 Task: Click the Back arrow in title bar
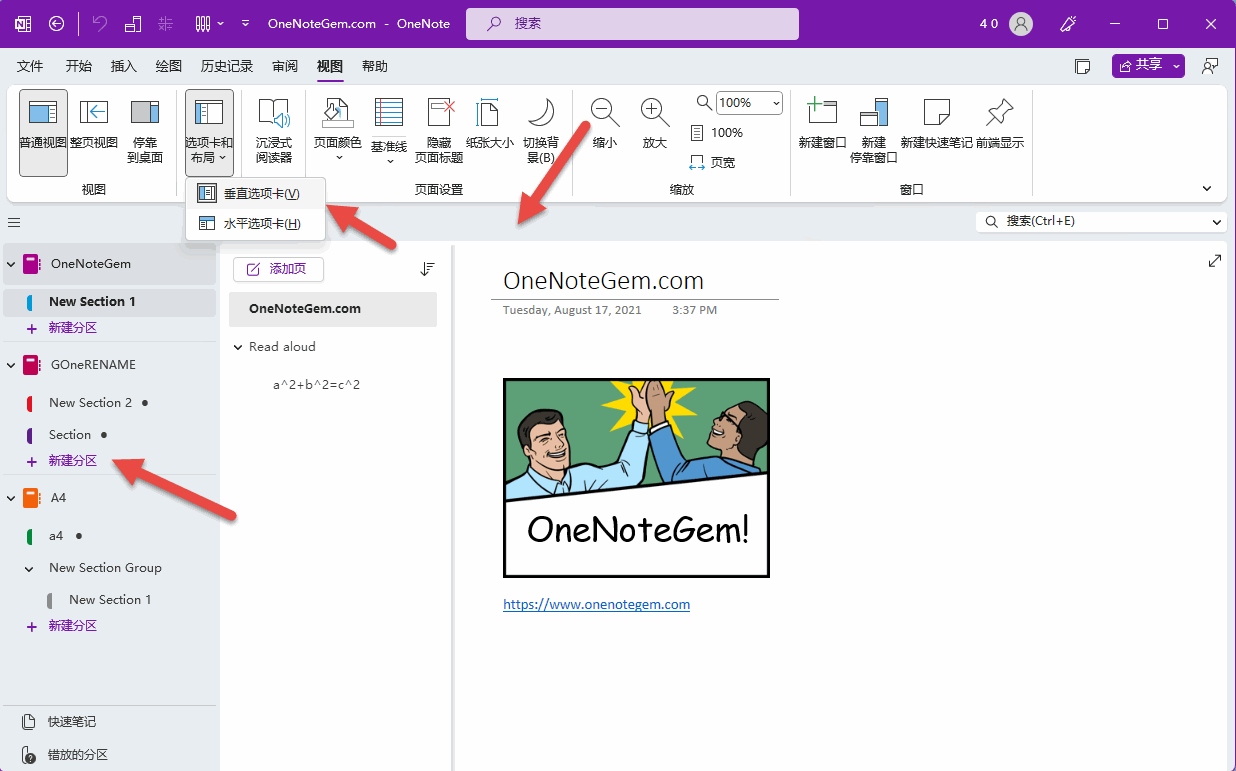coord(57,23)
